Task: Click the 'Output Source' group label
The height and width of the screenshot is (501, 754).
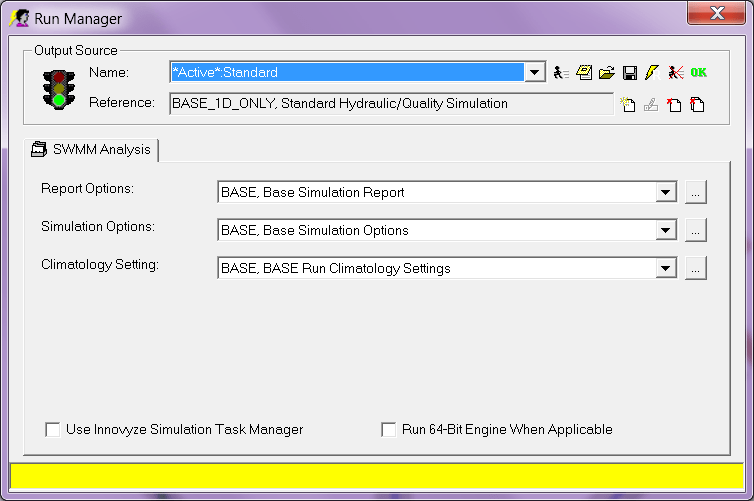Action: (x=76, y=50)
